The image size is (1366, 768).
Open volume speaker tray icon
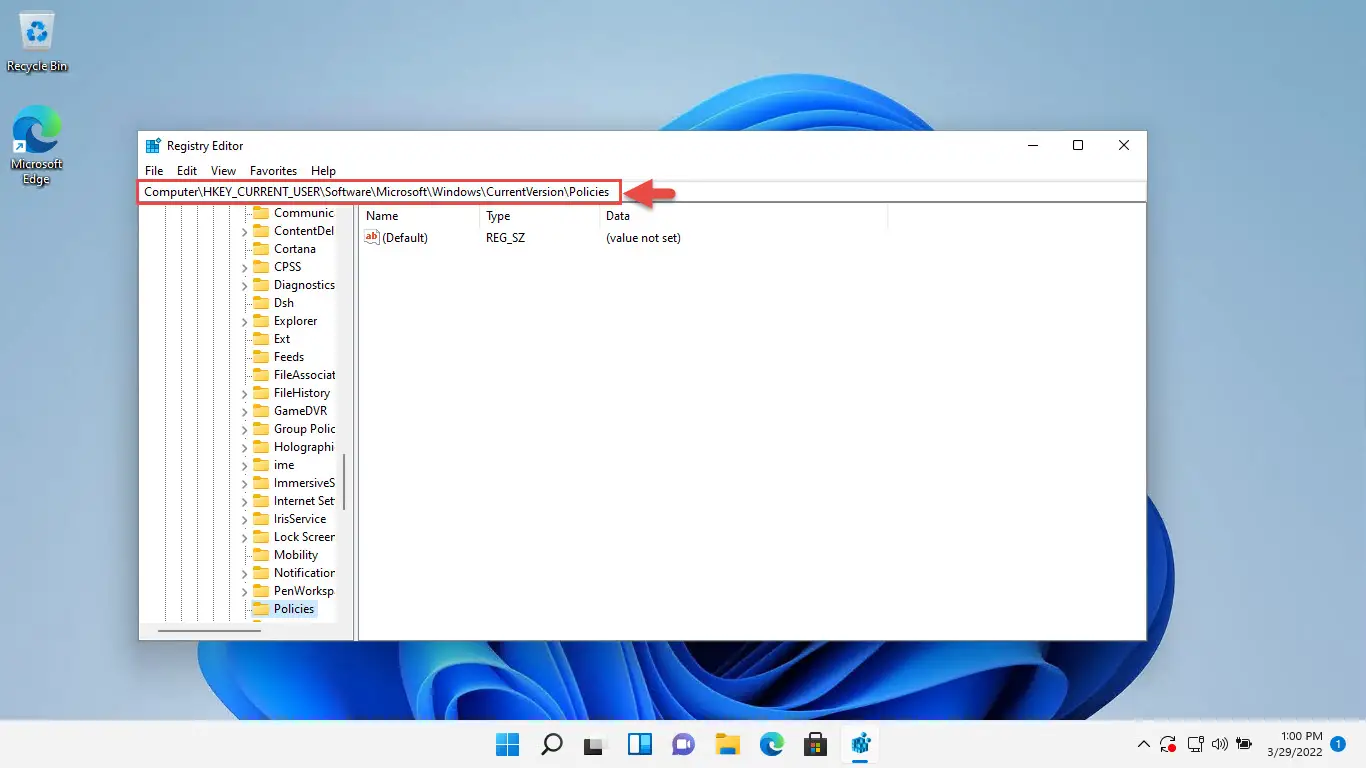(1219, 744)
